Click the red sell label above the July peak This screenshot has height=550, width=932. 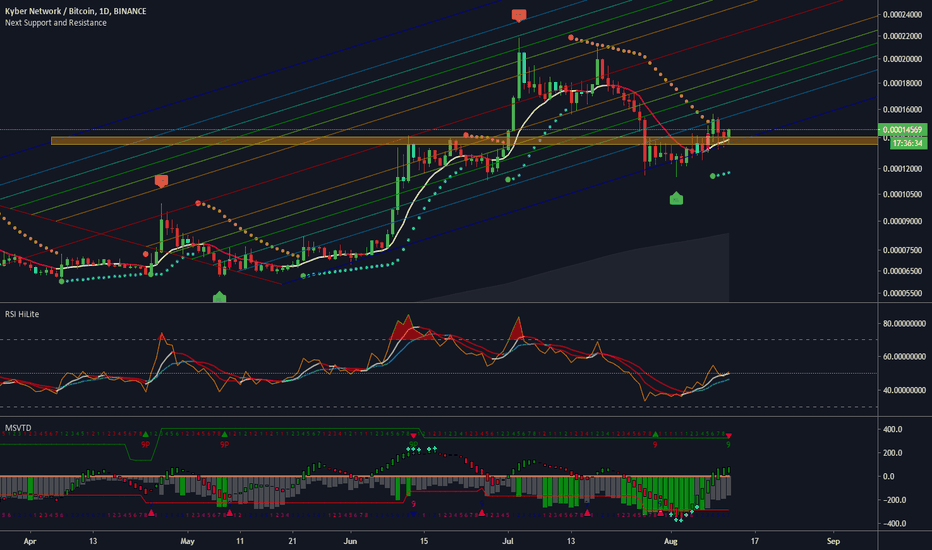519,15
